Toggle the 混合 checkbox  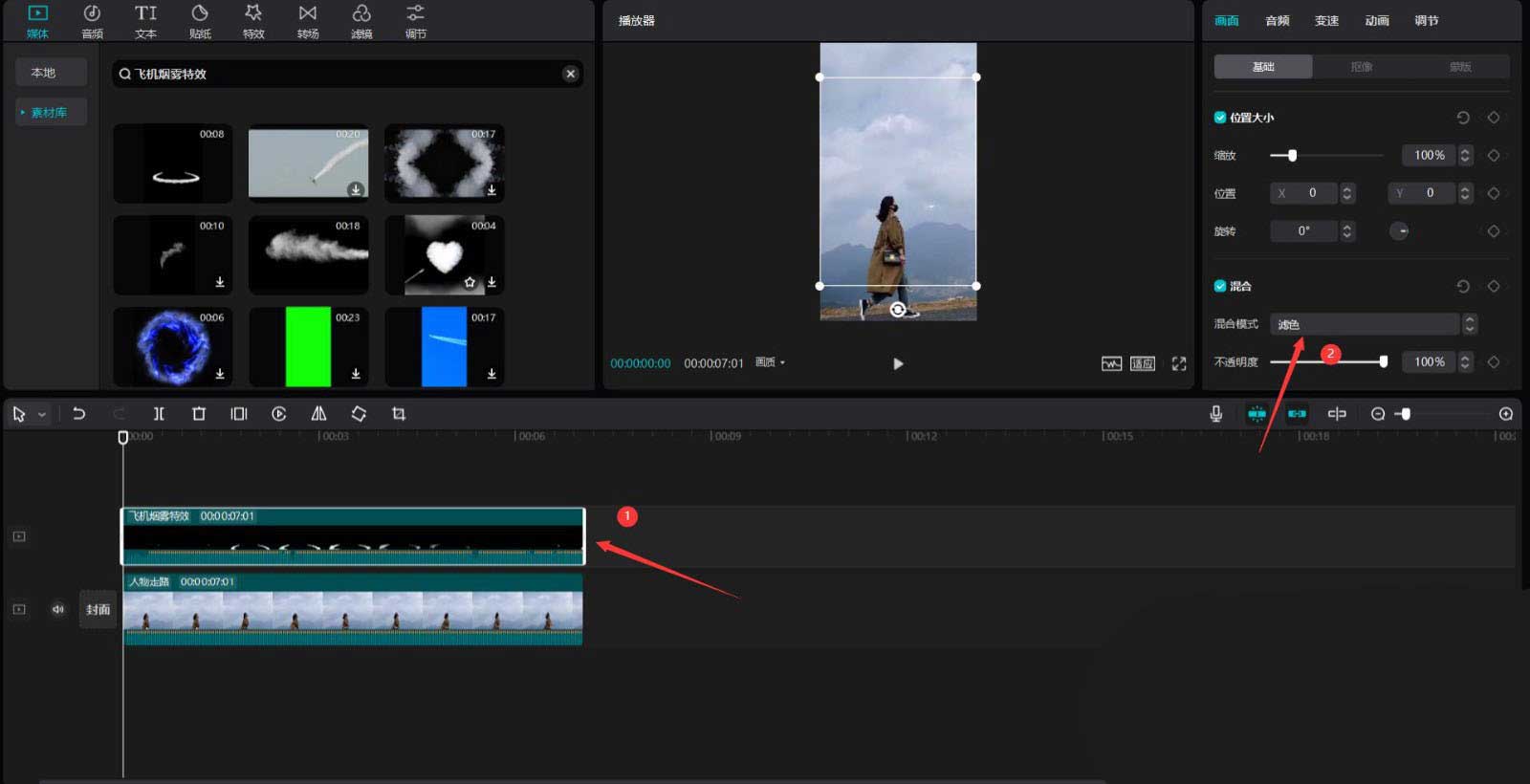[1220, 286]
